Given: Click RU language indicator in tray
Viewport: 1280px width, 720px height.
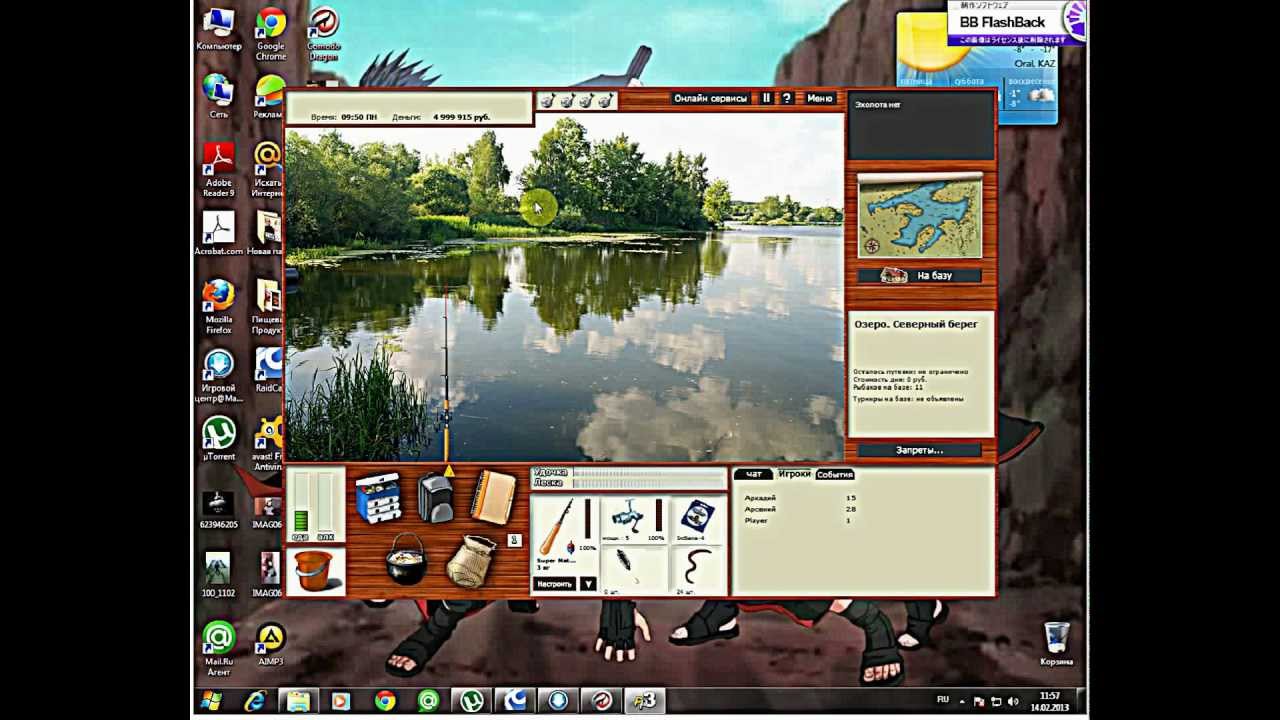Looking at the screenshot, I should 942,701.
